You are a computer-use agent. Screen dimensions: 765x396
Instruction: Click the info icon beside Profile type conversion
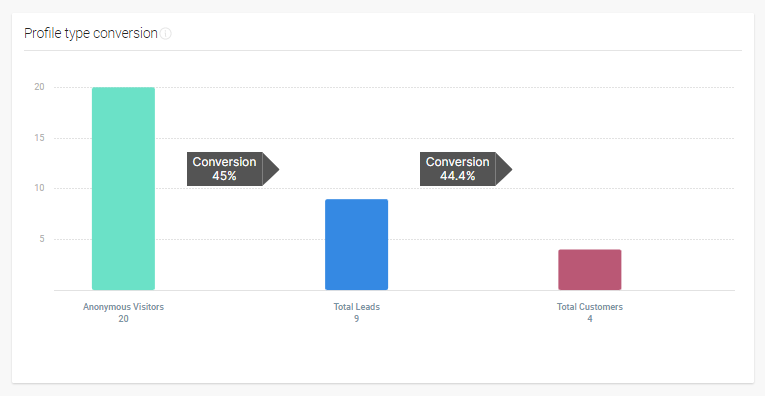point(166,34)
